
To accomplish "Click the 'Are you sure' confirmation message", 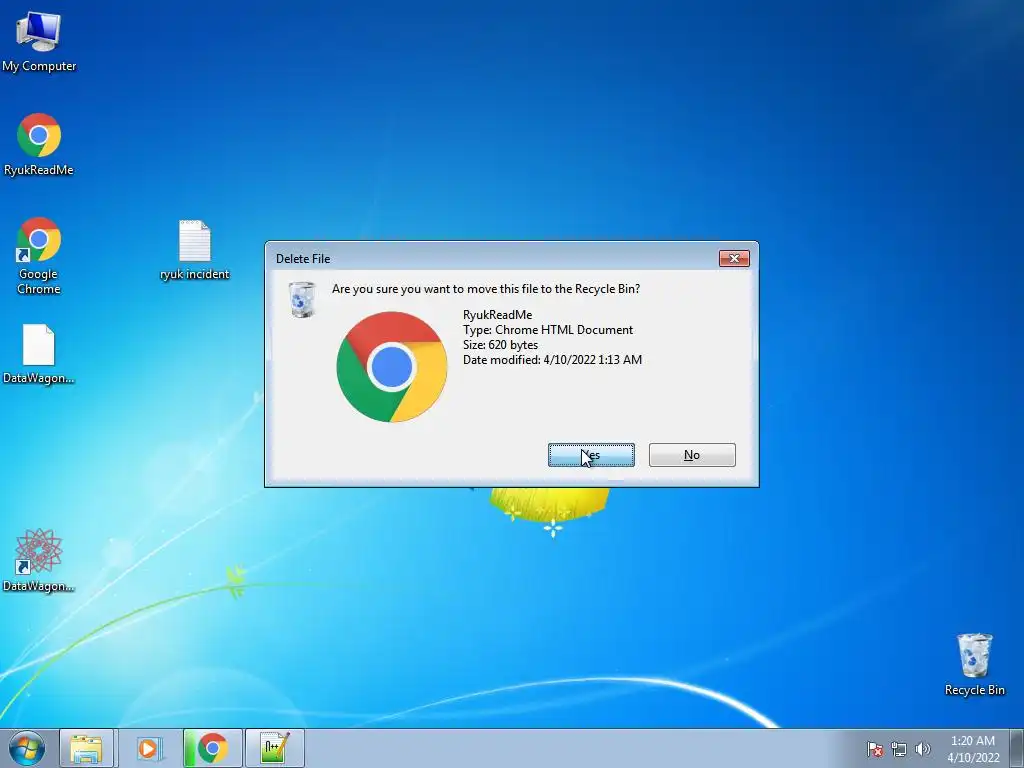I will click(486, 289).
